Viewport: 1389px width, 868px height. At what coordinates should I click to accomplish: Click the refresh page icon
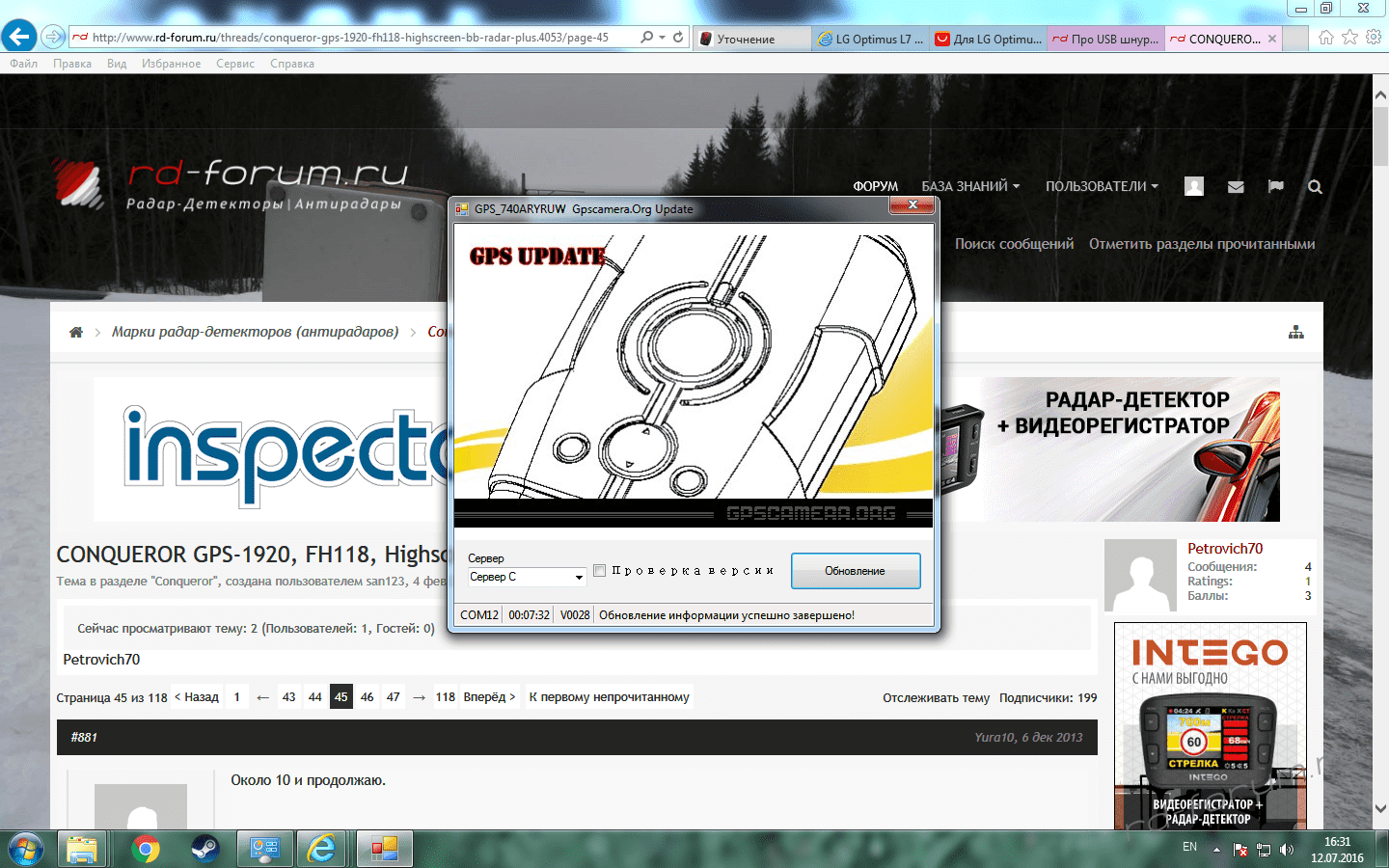coord(678,37)
